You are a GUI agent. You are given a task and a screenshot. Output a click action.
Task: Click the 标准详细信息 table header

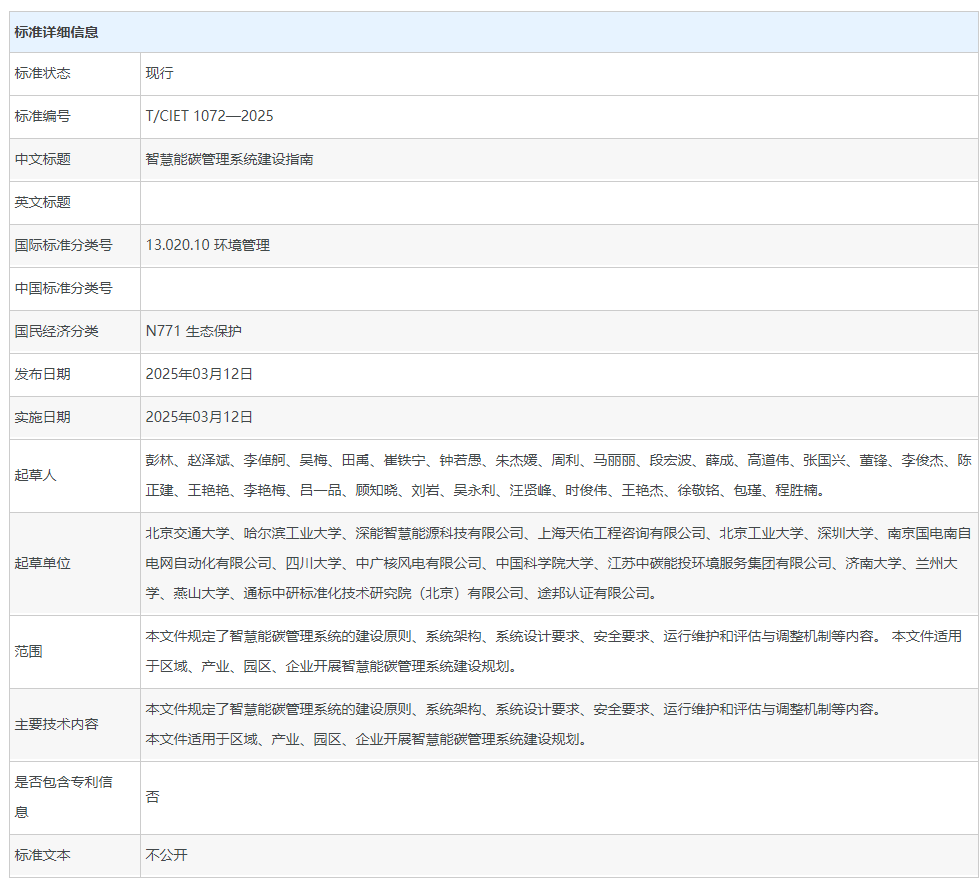tap(56, 32)
